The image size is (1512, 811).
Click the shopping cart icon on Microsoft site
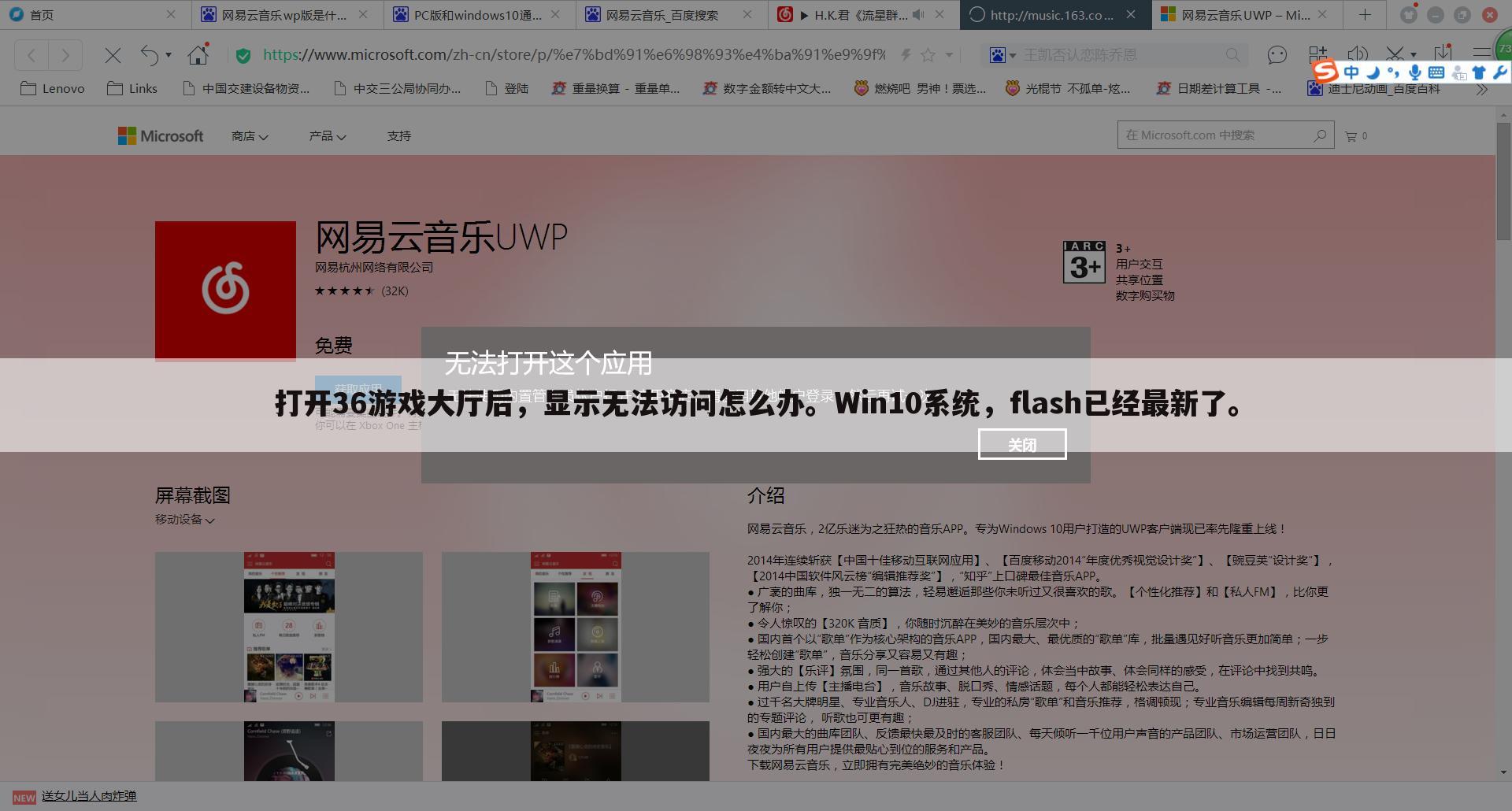[x=1351, y=136]
